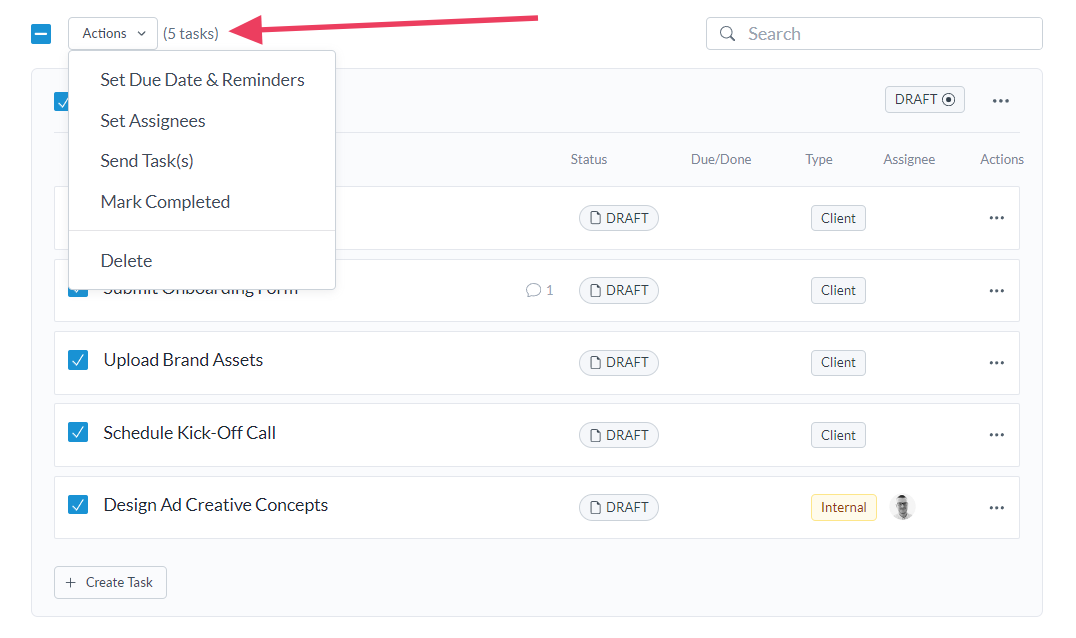The image size is (1076, 638).
Task: Click the three-dot menu for Upload Brand Assets
Action: coord(996,363)
